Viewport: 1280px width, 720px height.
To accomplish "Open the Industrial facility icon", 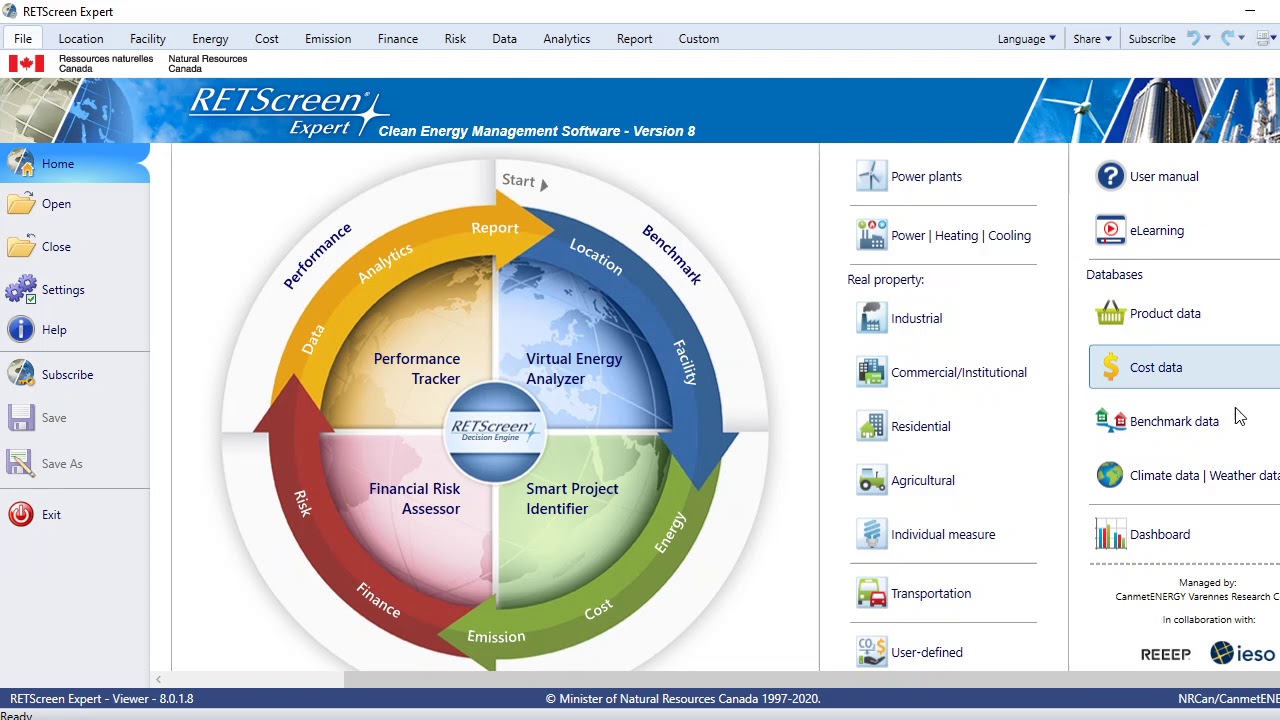I will tap(871, 318).
